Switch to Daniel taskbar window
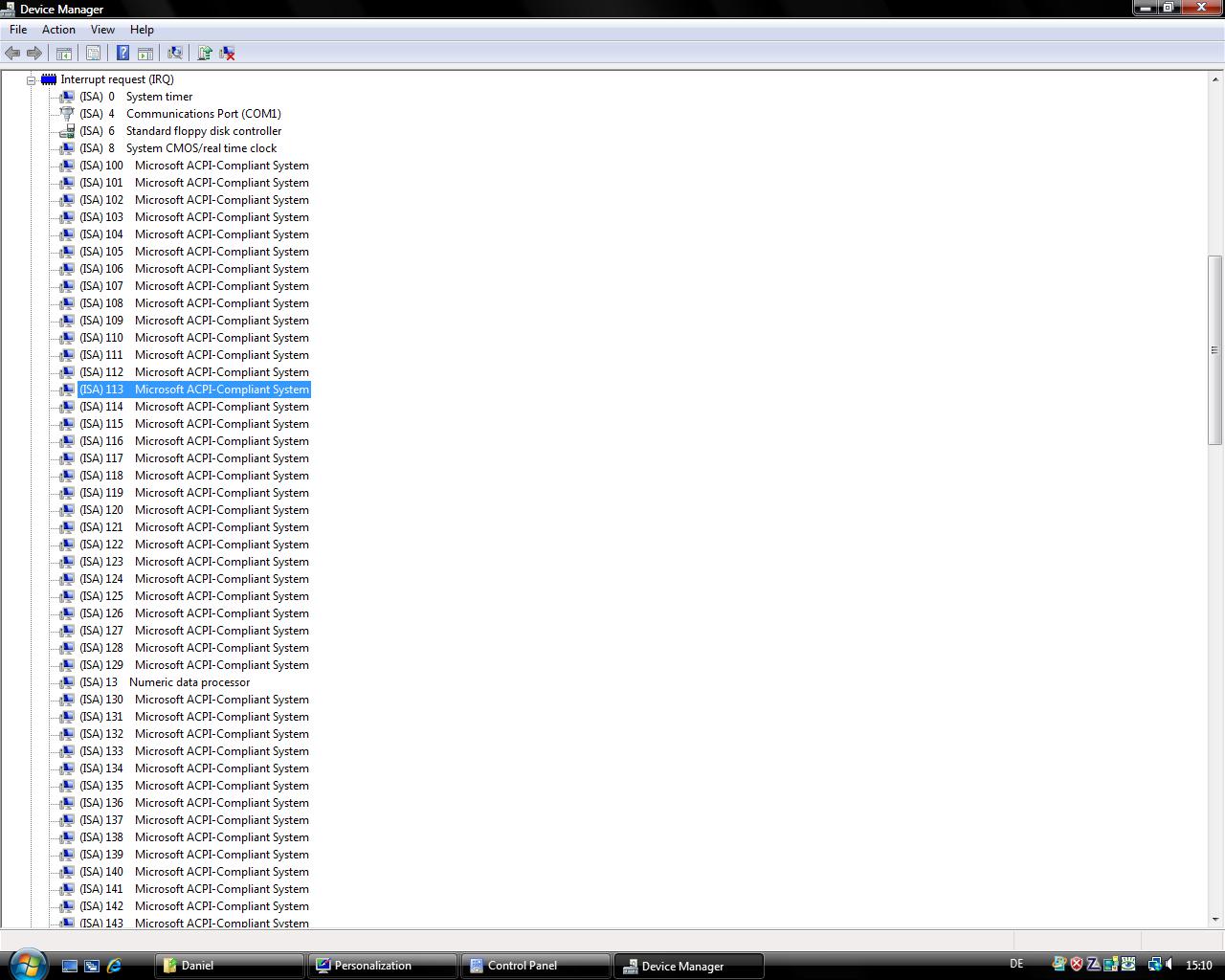 [x=229, y=966]
